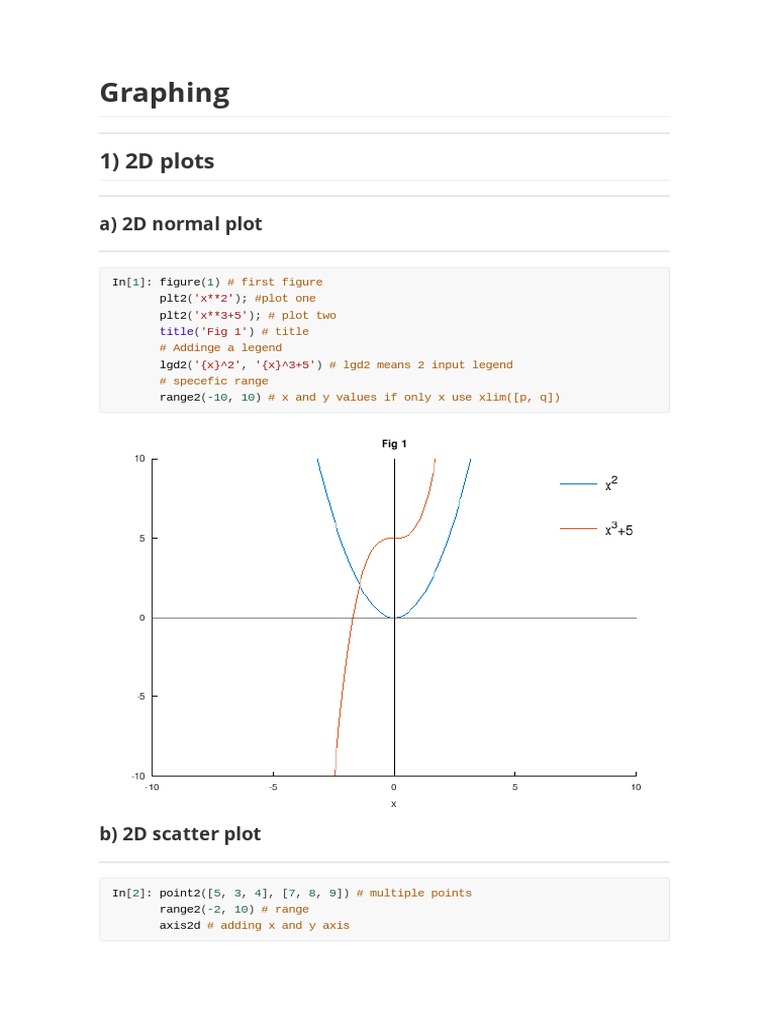Click the y-axis tick label '5'
768x1024 pixels.
(x=142, y=538)
